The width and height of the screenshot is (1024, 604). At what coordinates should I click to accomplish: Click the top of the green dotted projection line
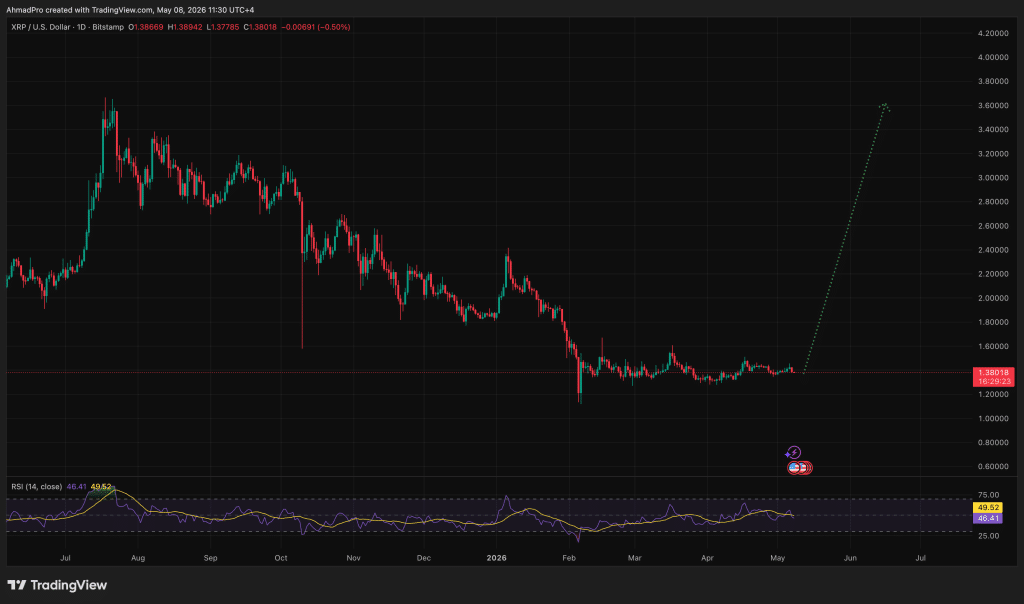coord(884,104)
